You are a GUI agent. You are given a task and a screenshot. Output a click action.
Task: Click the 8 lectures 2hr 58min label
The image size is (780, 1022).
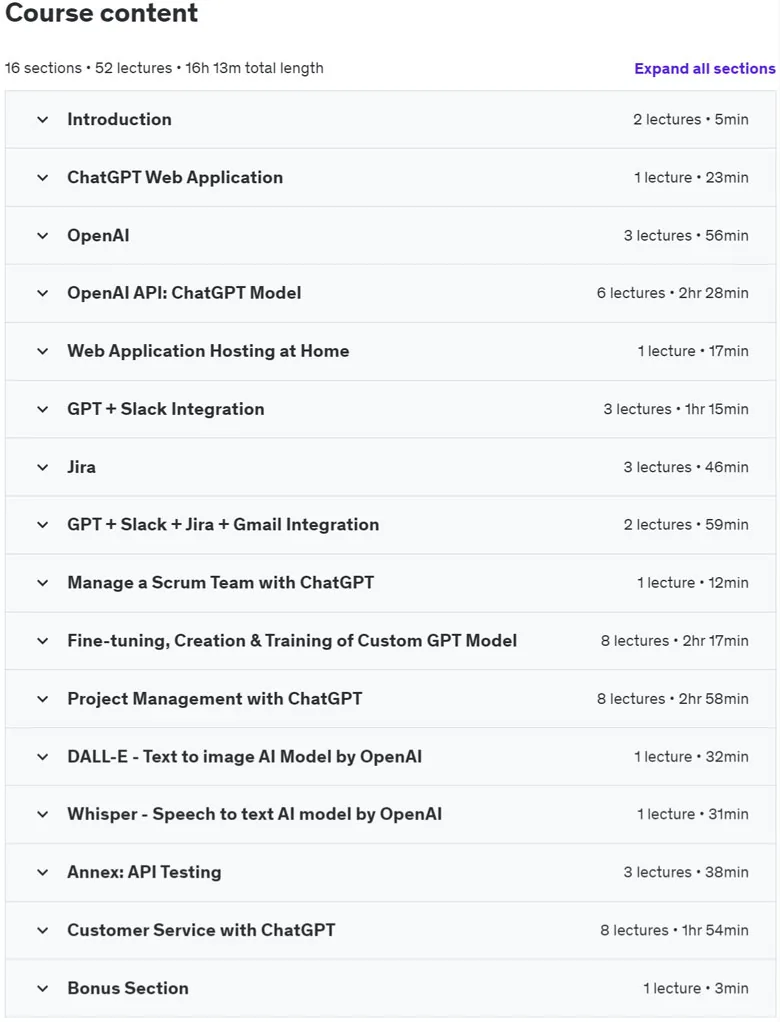pos(672,699)
